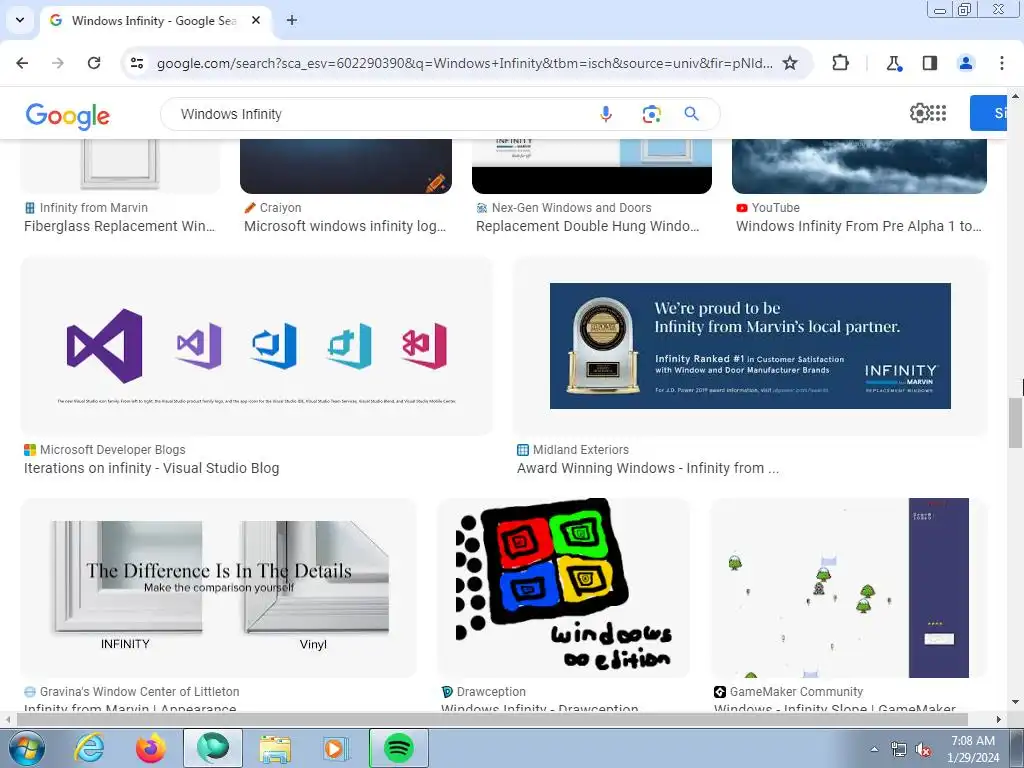Click the scroll down arrow of the page
Viewport: 1024px width, 768px height.
pos(1015,701)
